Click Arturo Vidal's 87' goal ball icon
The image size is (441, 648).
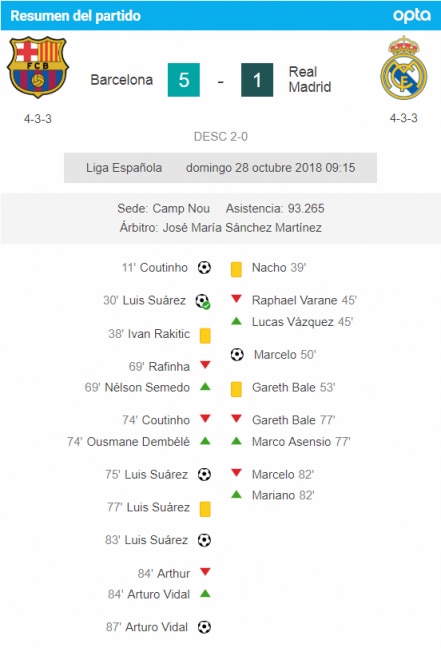[204, 627]
